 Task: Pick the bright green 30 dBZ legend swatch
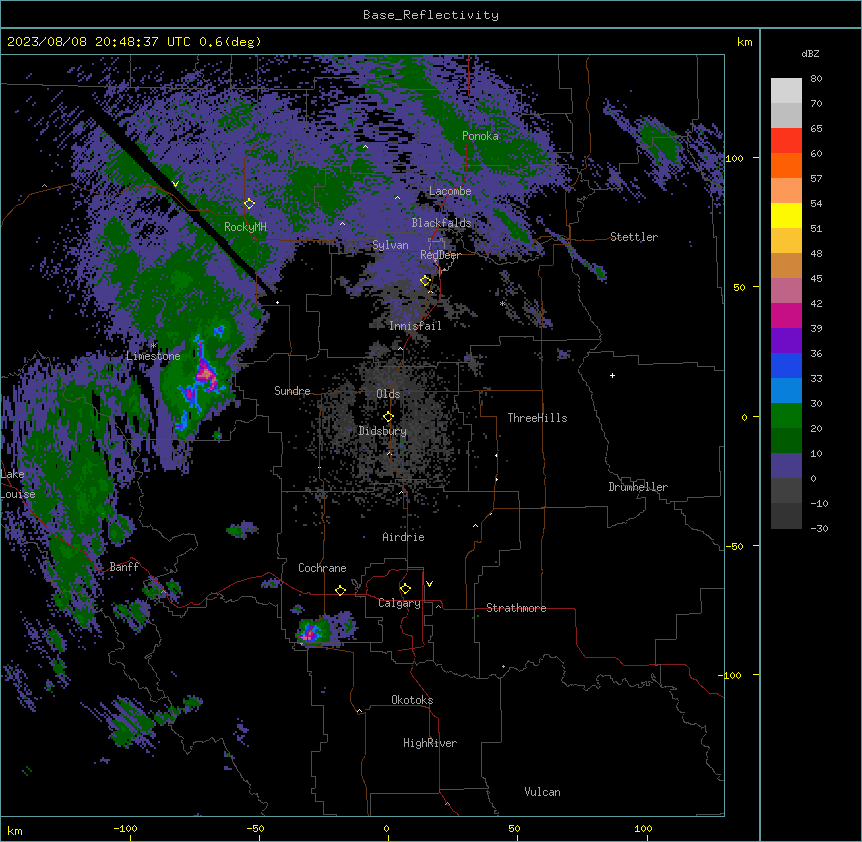(x=786, y=416)
